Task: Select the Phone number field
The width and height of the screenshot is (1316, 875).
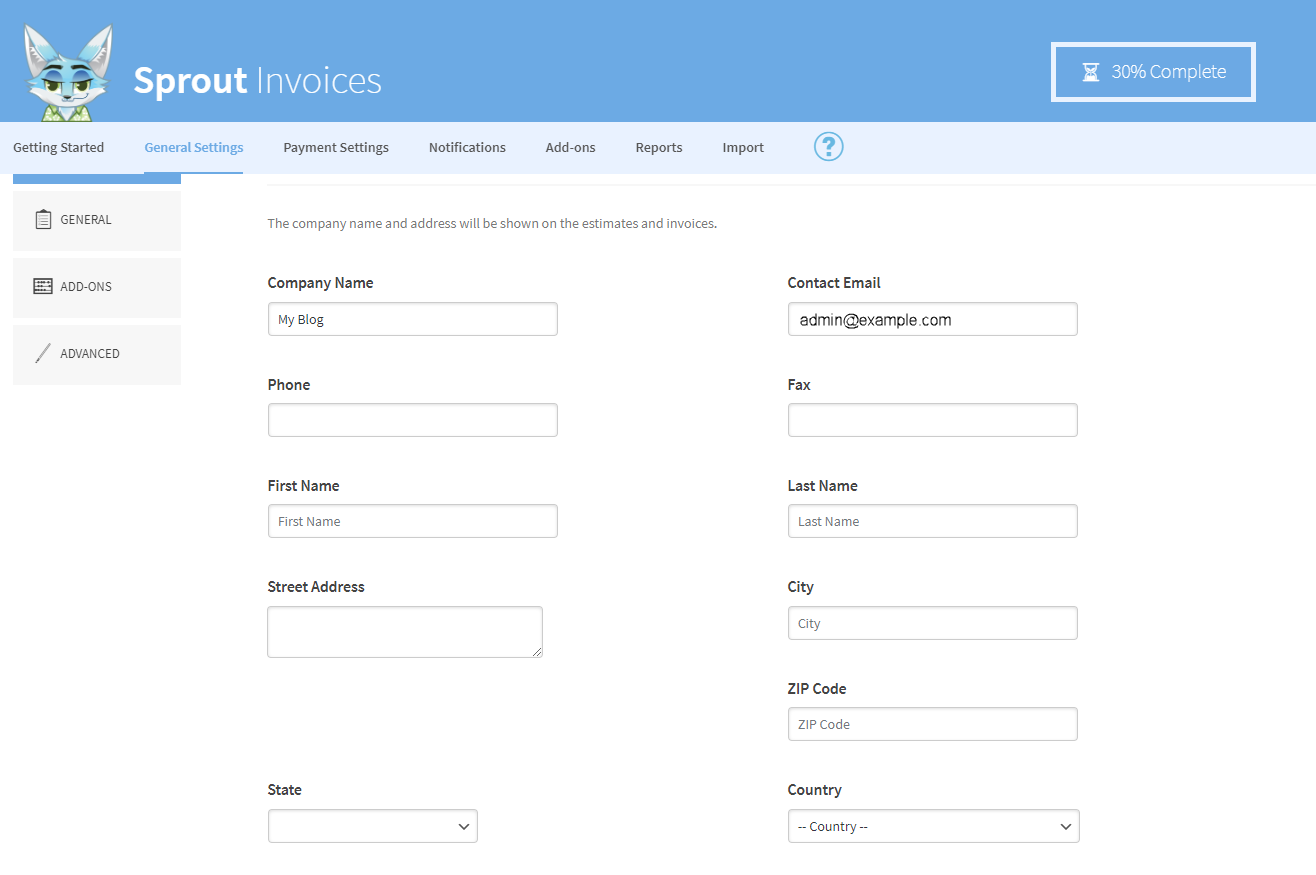Action: (412, 420)
